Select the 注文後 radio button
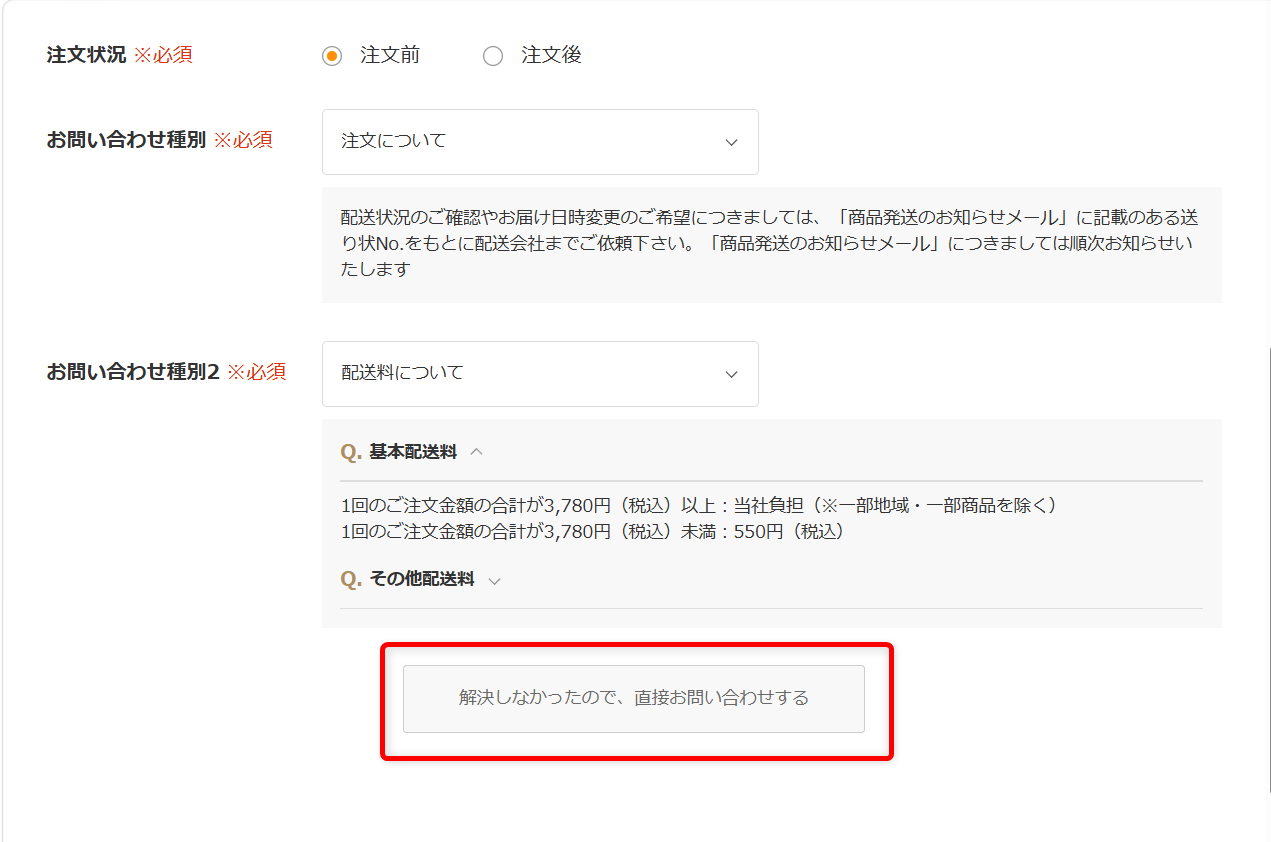Image resolution: width=1271 pixels, height=842 pixels. pyautogui.click(x=493, y=56)
